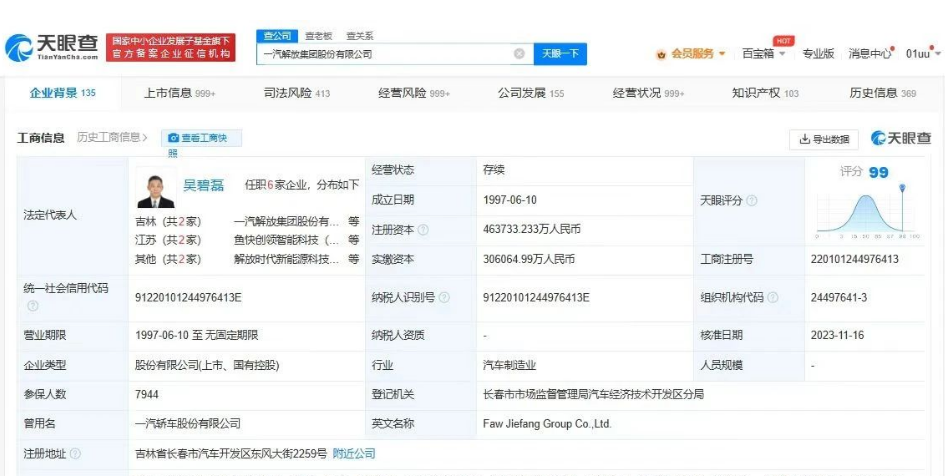This screenshot has height=476, width=945.
Task: Click the 解放时代新能源科技 company link
Action: [286, 259]
